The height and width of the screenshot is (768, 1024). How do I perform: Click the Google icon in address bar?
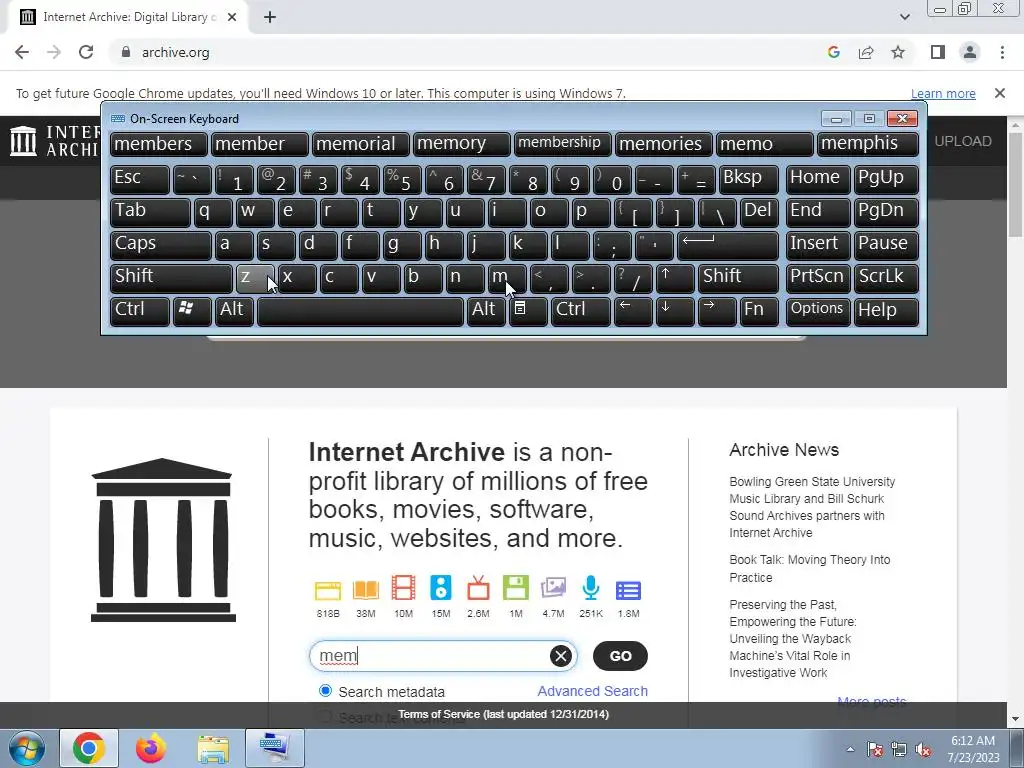click(x=833, y=52)
